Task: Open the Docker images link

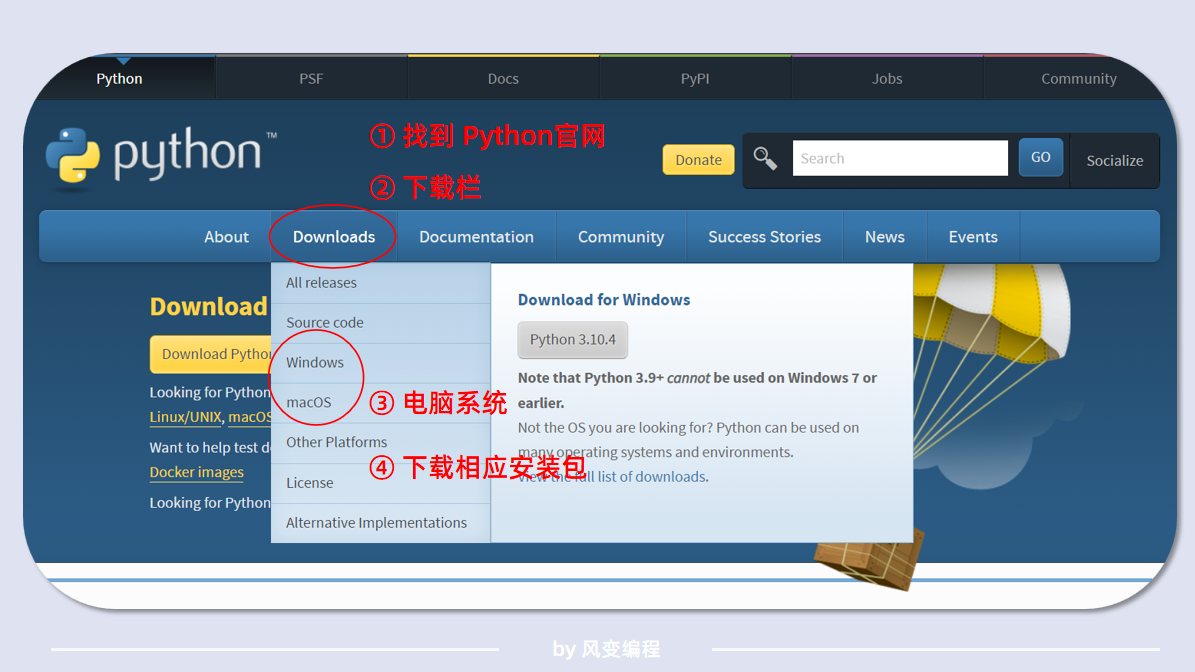Action: (x=197, y=472)
